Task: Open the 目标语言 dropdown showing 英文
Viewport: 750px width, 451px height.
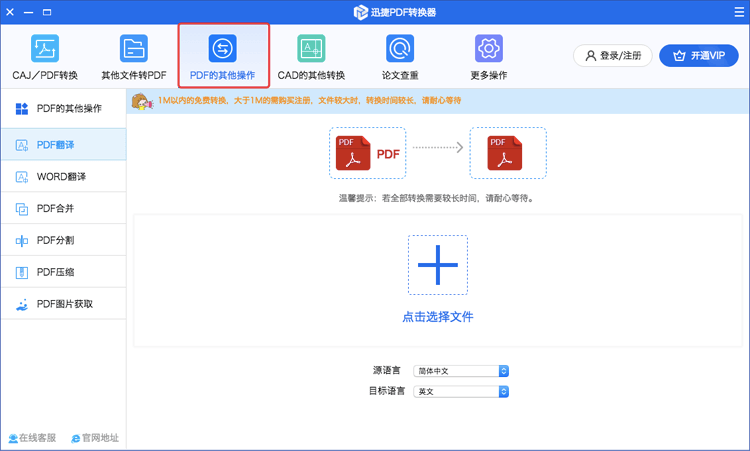Action: (x=461, y=391)
